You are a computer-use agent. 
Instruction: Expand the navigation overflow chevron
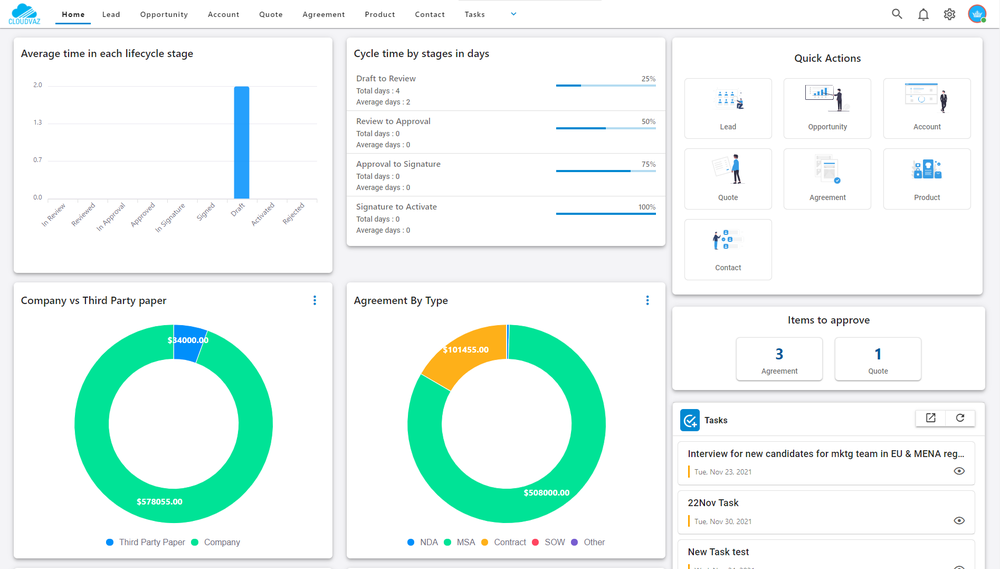(513, 14)
